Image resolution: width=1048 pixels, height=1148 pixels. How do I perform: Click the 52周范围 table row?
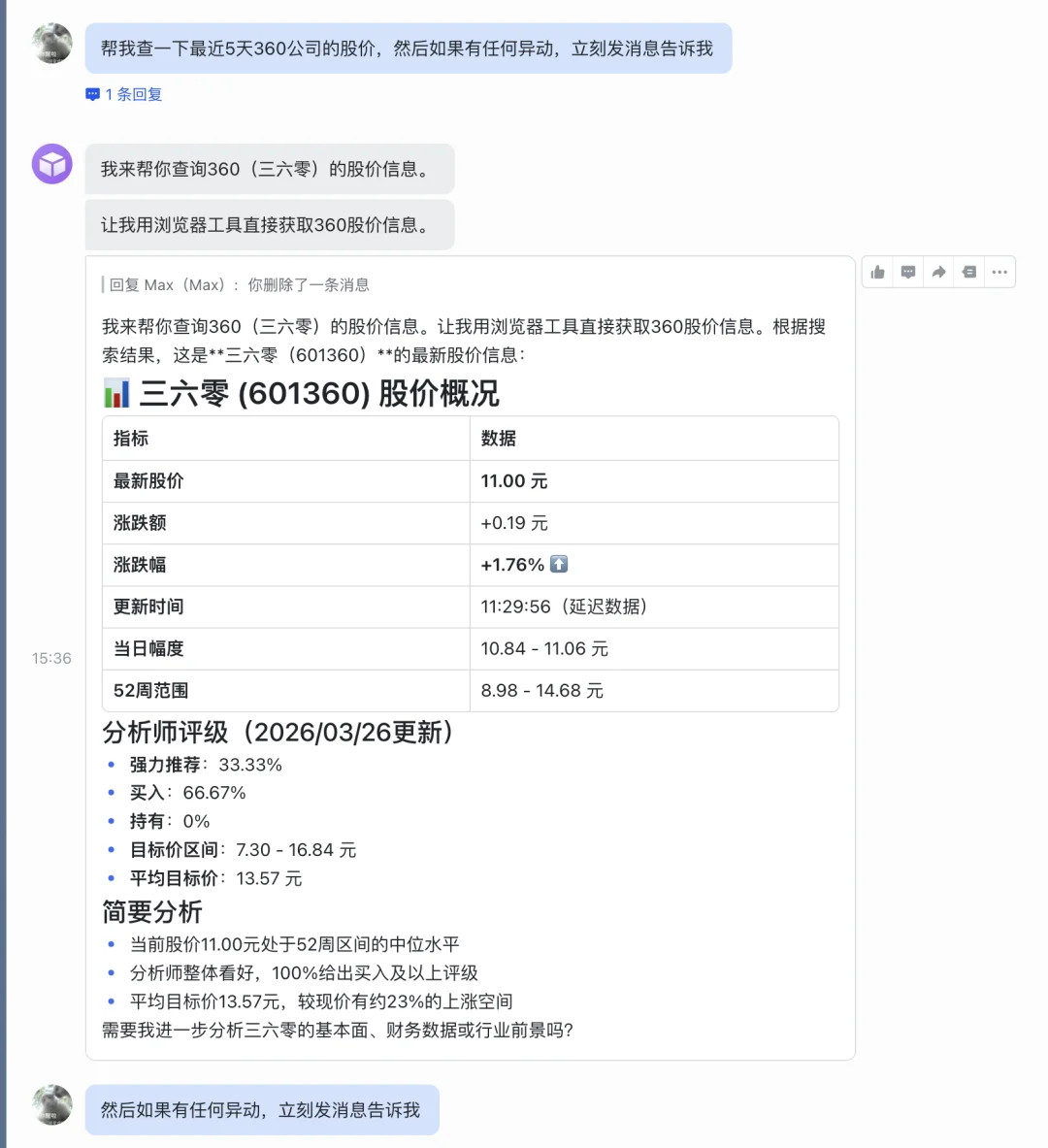click(471, 691)
